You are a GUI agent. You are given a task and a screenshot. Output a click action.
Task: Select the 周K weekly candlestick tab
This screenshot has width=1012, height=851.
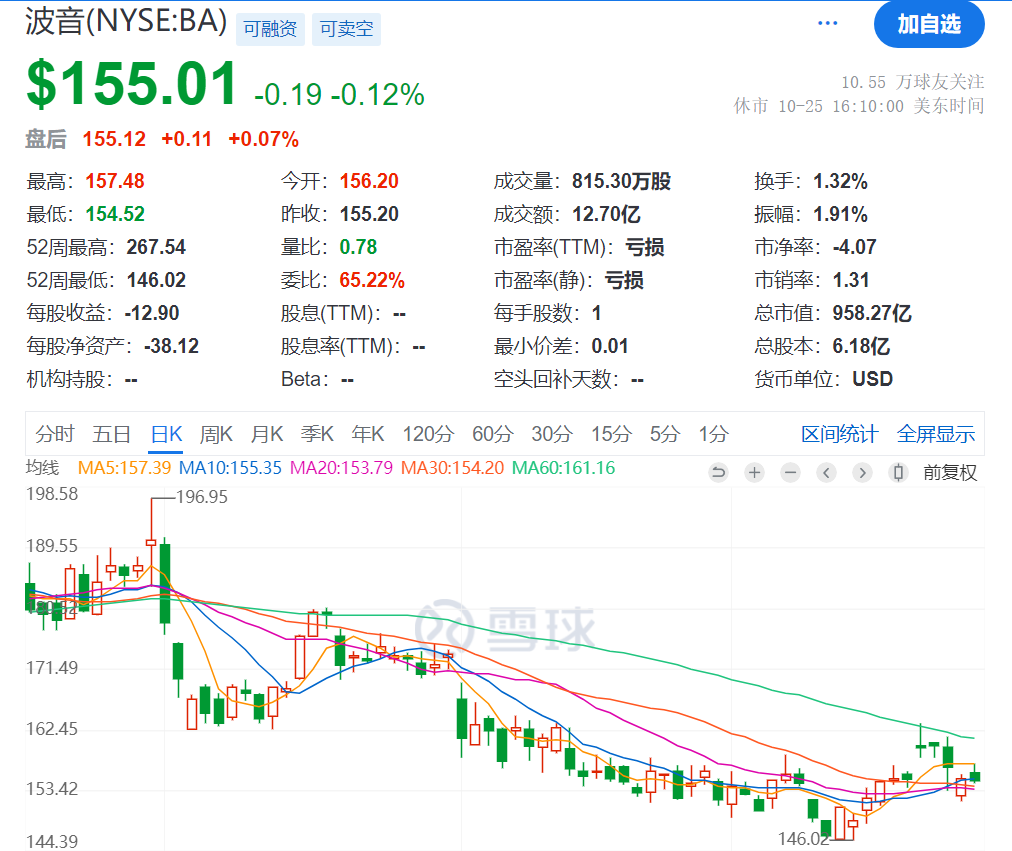[x=216, y=434]
